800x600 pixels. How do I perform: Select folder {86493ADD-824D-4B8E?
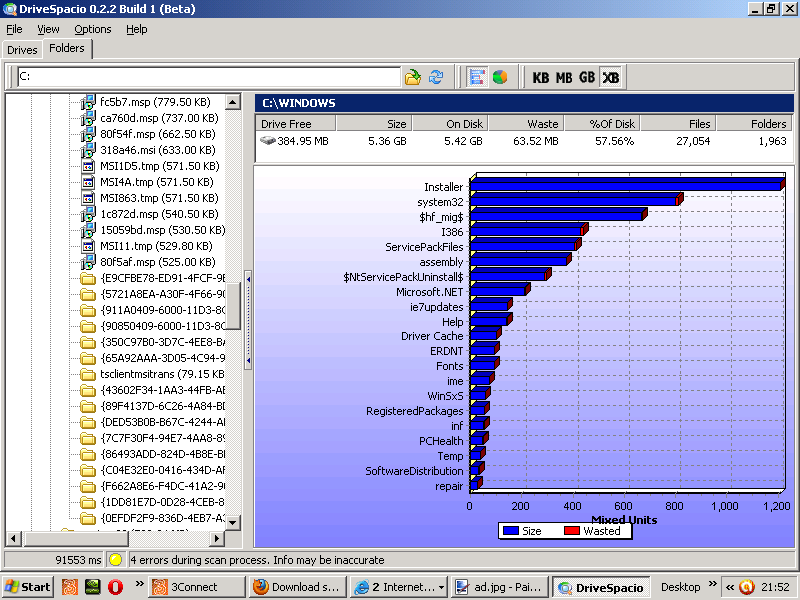pyautogui.click(x=162, y=454)
